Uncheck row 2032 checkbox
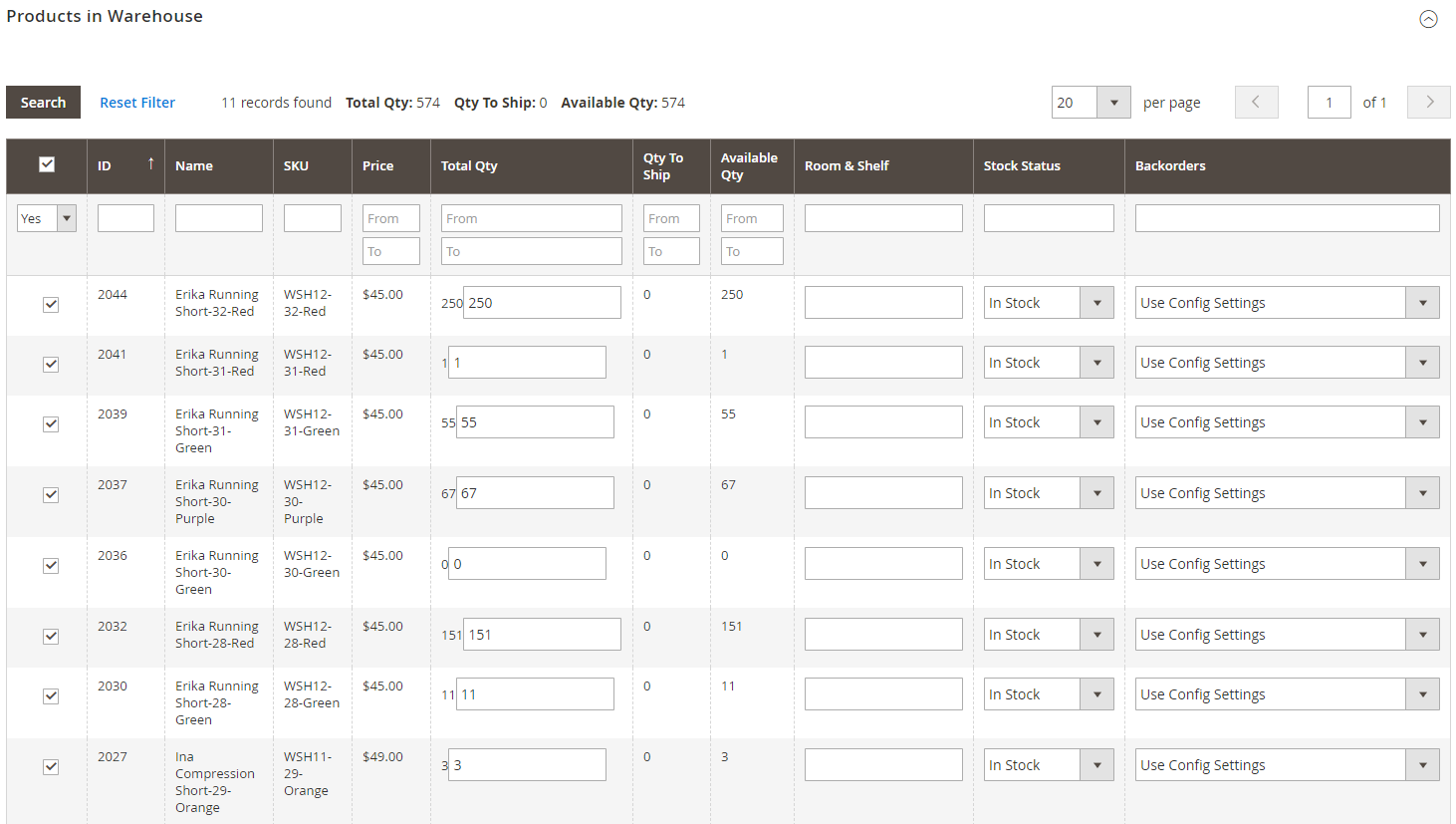Screen dimensions: 1456x824 [51, 636]
